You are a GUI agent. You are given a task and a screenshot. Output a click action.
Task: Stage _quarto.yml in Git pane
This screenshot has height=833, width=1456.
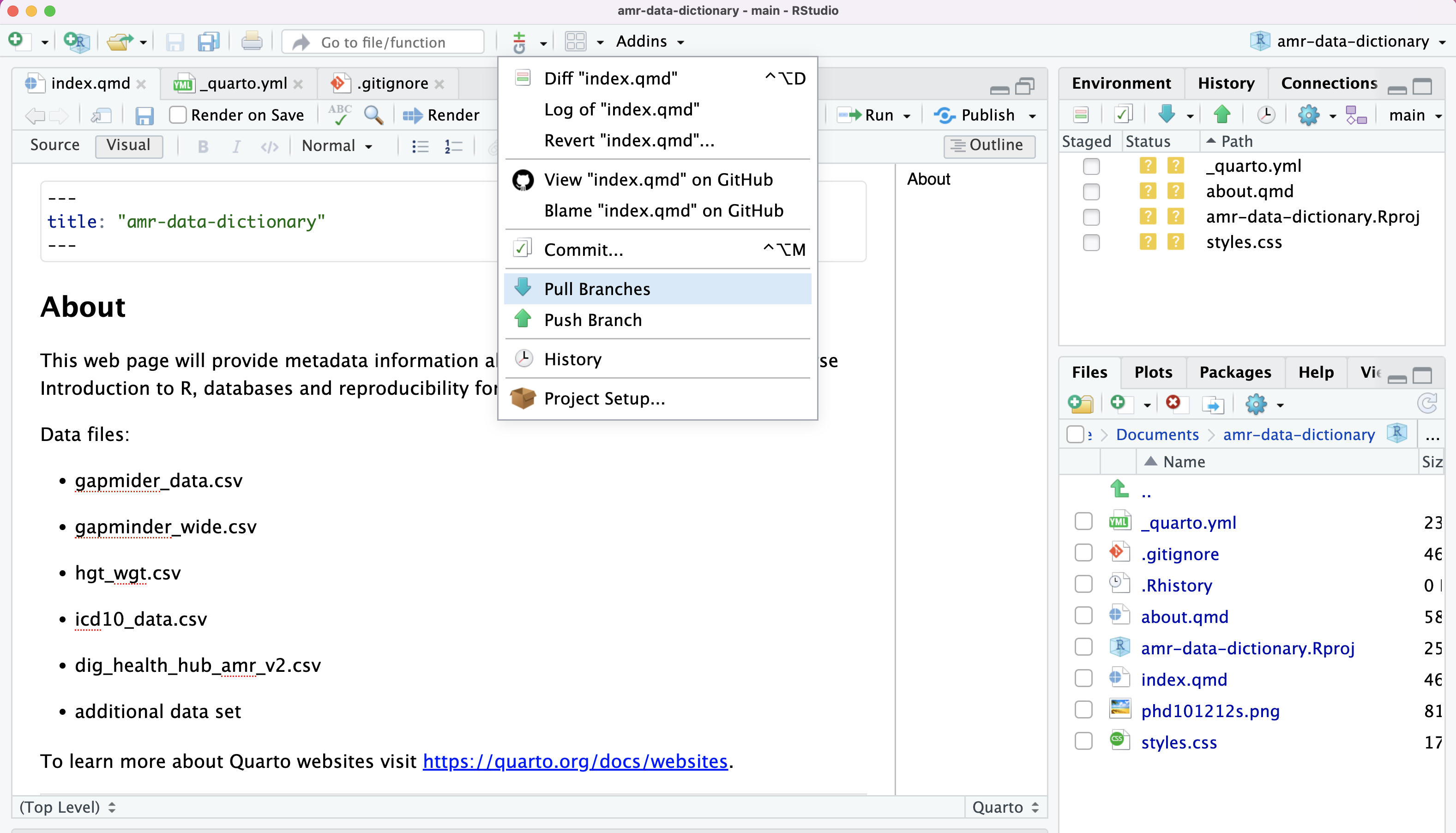click(x=1091, y=167)
